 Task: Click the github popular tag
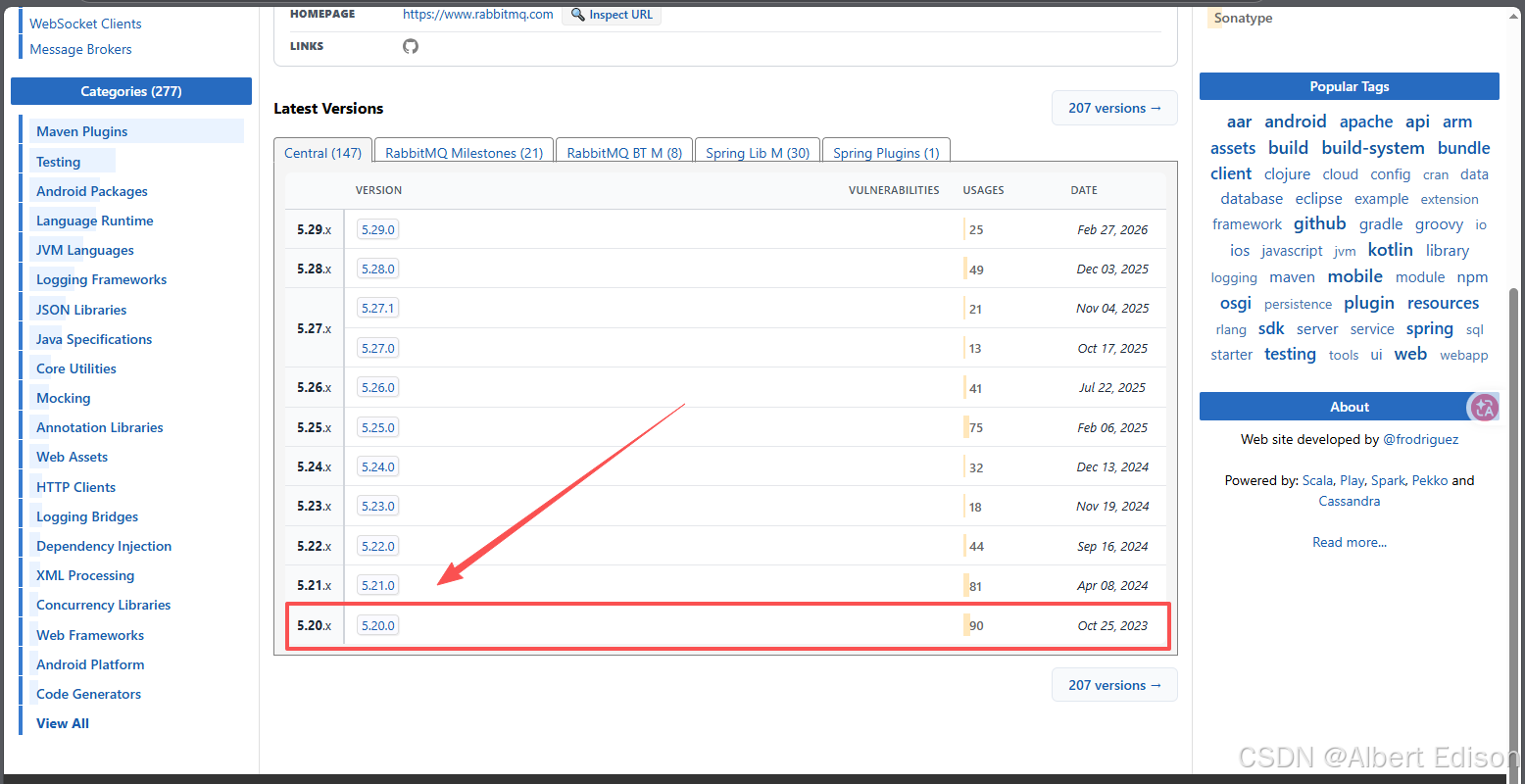pyautogui.click(x=1320, y=223)
